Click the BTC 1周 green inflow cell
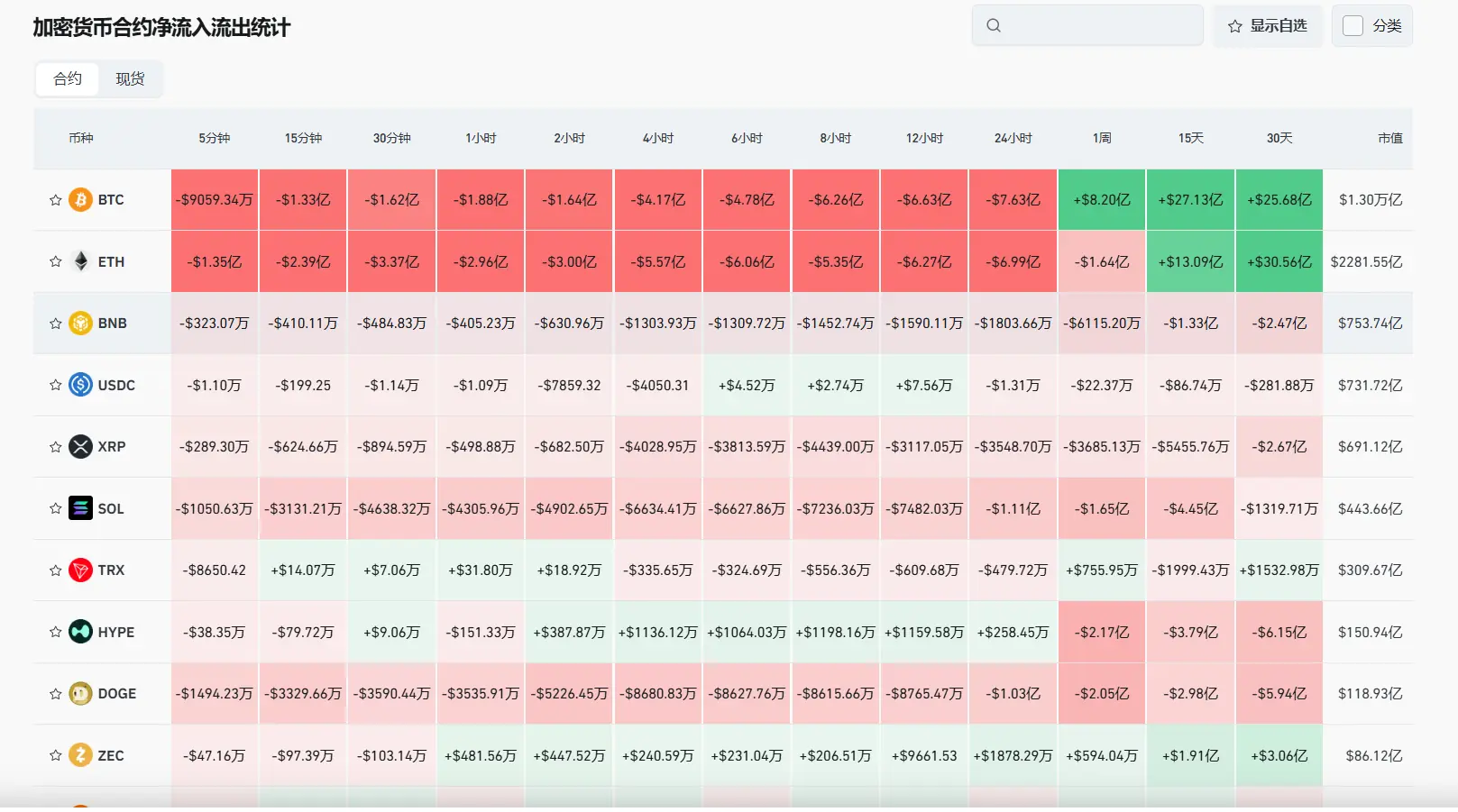1458x812 pixels. click(1102, 199)
